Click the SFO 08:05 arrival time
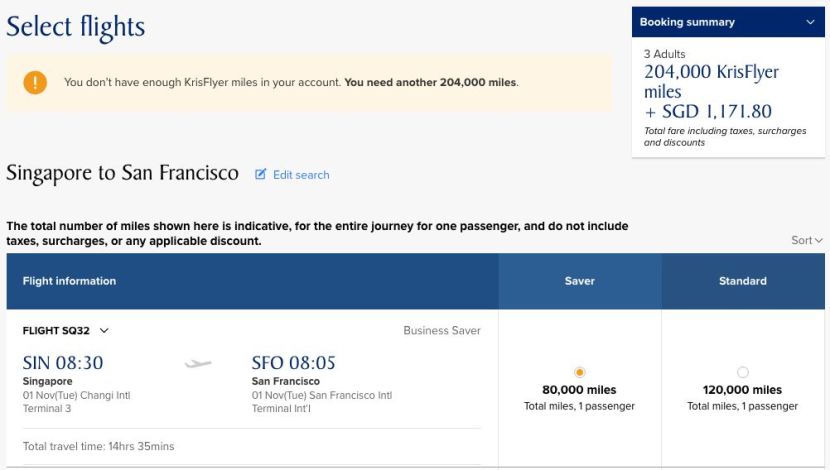This screenshot has width=830, height=470. click(x=294, y=363)
